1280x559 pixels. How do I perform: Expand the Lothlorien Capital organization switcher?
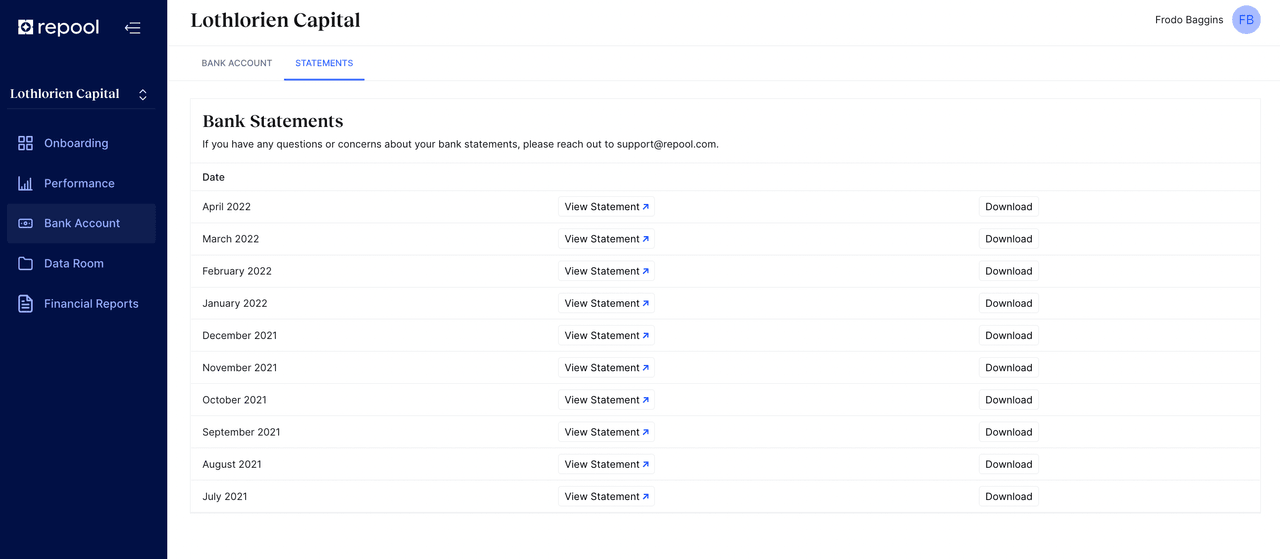click(x=143, y=94)
